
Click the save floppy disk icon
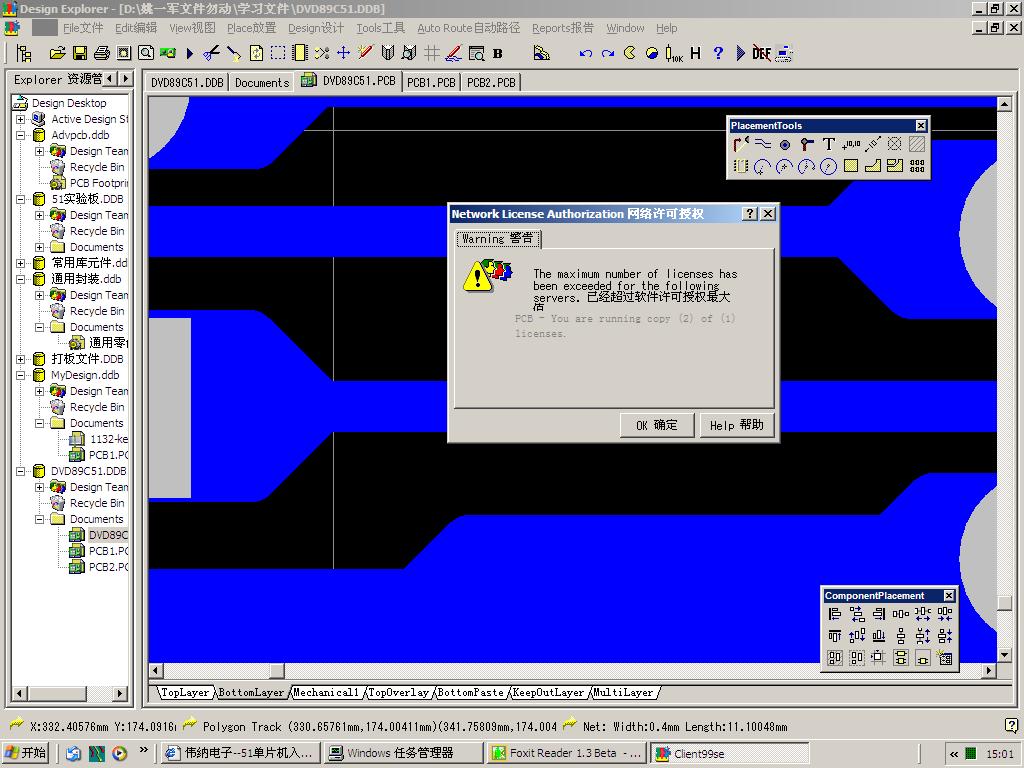[80, 54]
